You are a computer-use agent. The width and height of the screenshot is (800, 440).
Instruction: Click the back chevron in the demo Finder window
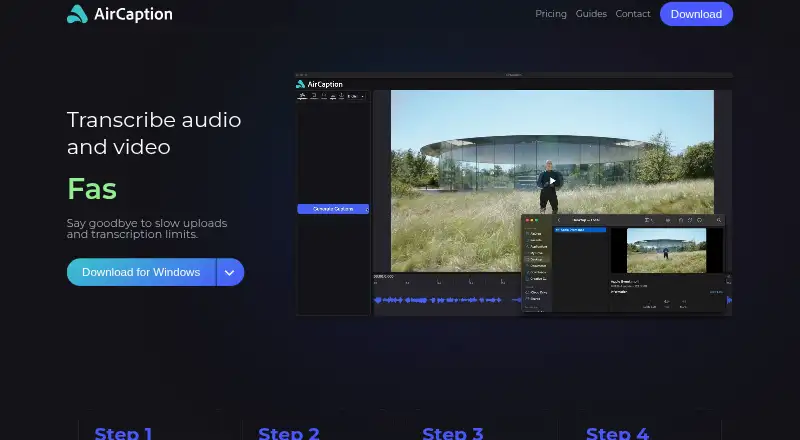tap(559, 220)
